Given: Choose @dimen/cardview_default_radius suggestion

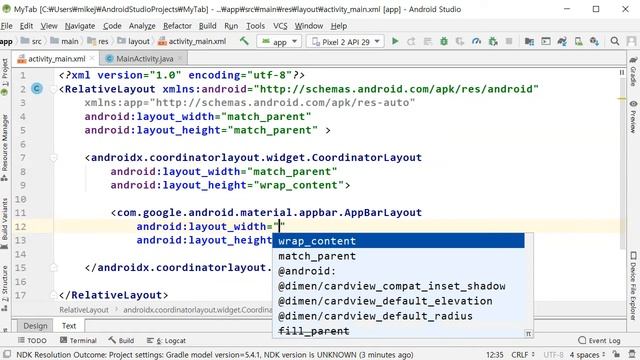Looking at the screenshot, I should tap(399, 316).
